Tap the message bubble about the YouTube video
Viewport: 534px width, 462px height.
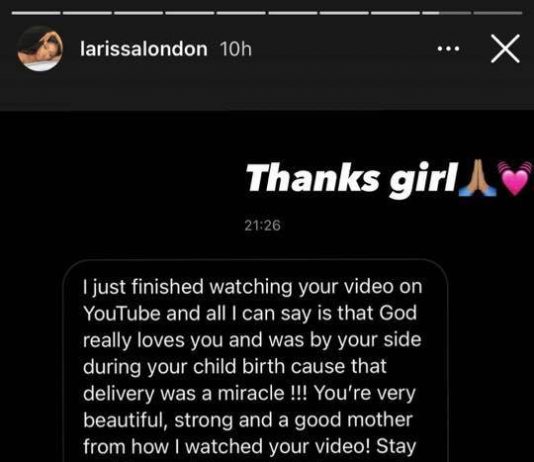255,361
